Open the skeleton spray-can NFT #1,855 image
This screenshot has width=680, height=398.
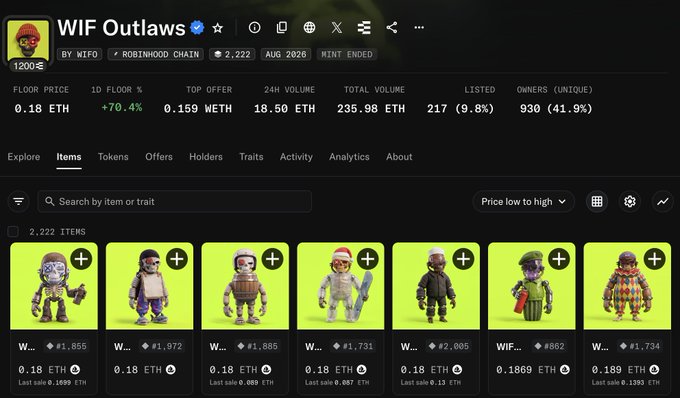54,286
